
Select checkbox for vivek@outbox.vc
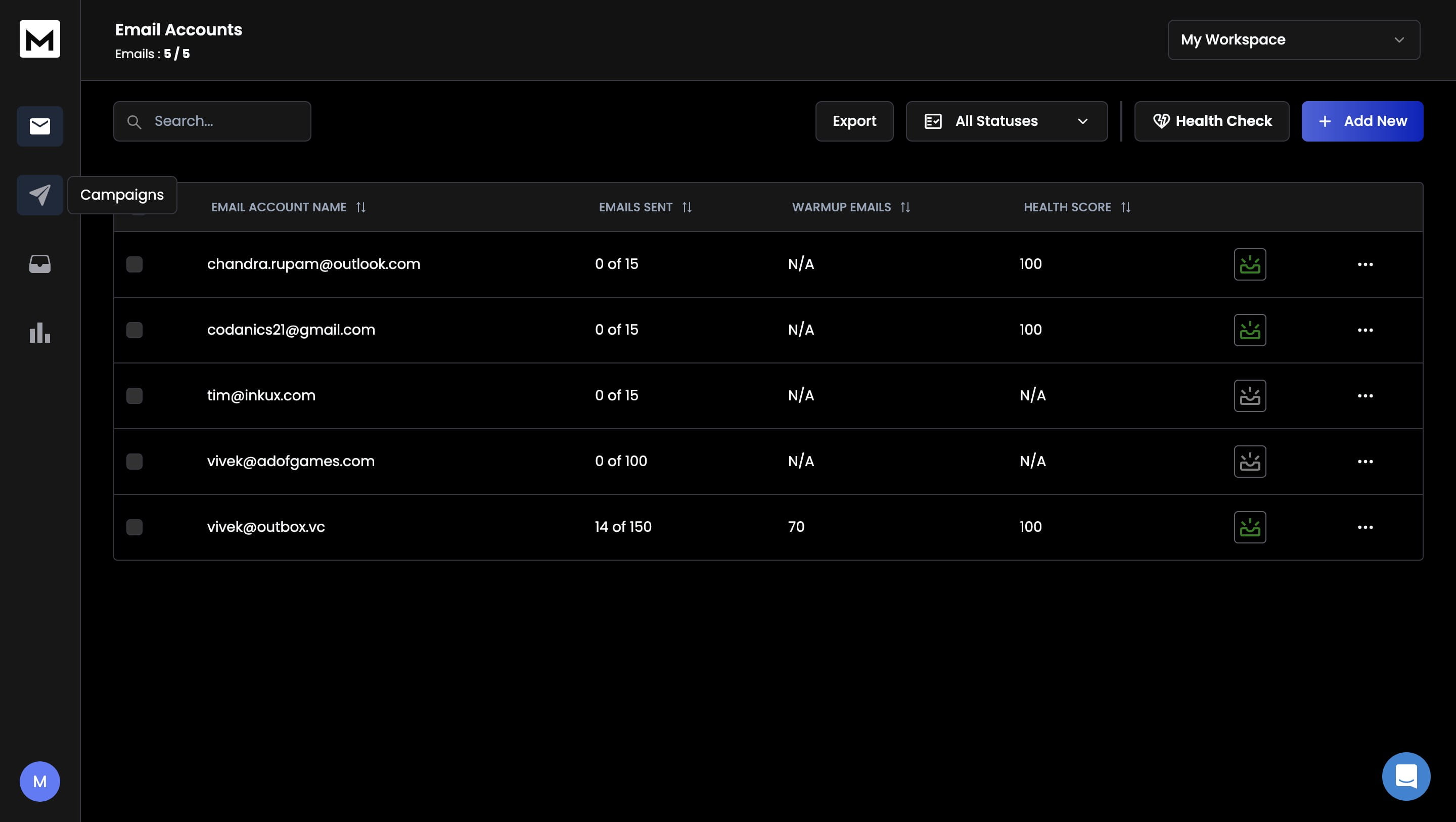134,527
